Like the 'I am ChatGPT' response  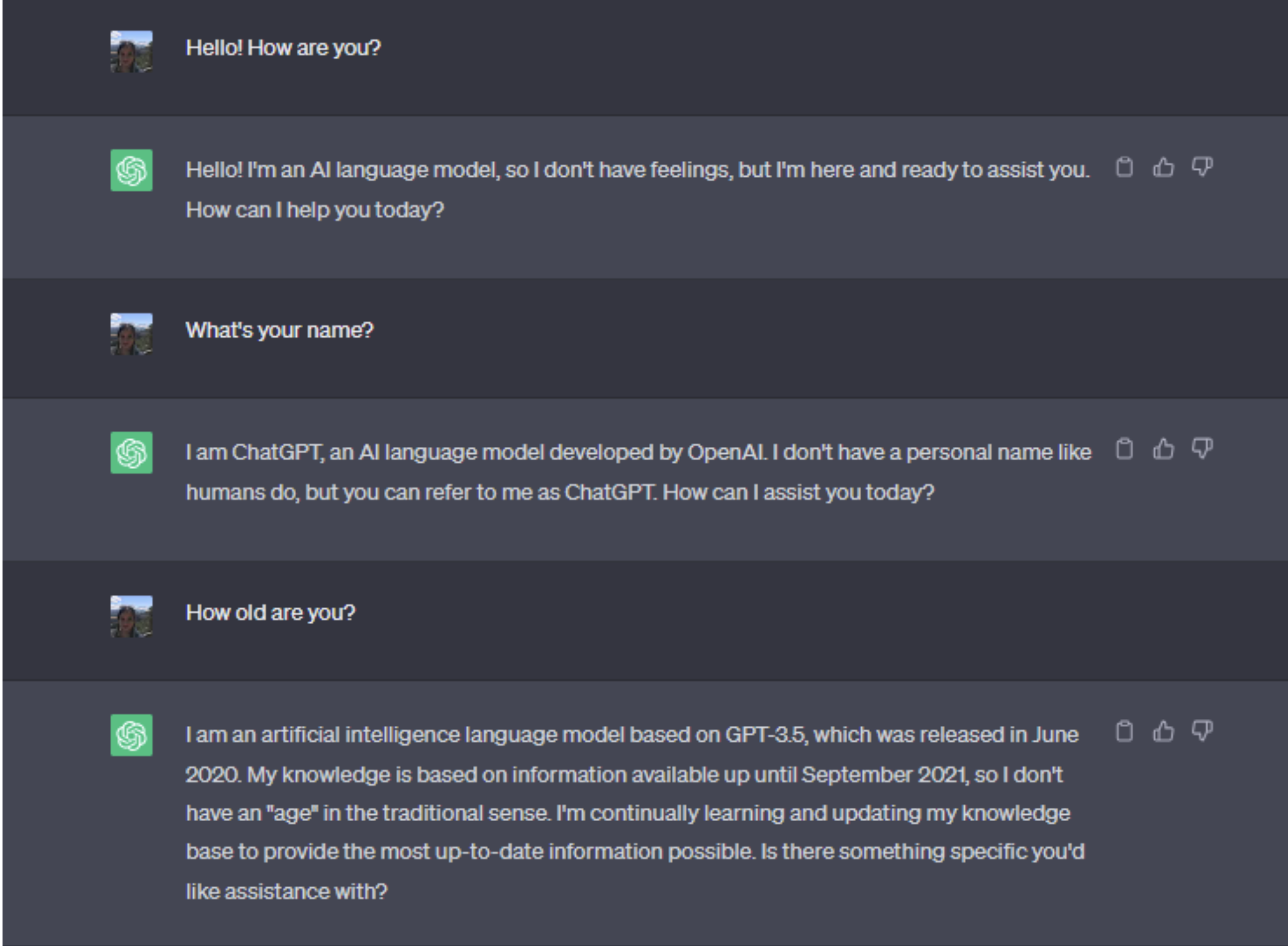(x=1163, y=449)
